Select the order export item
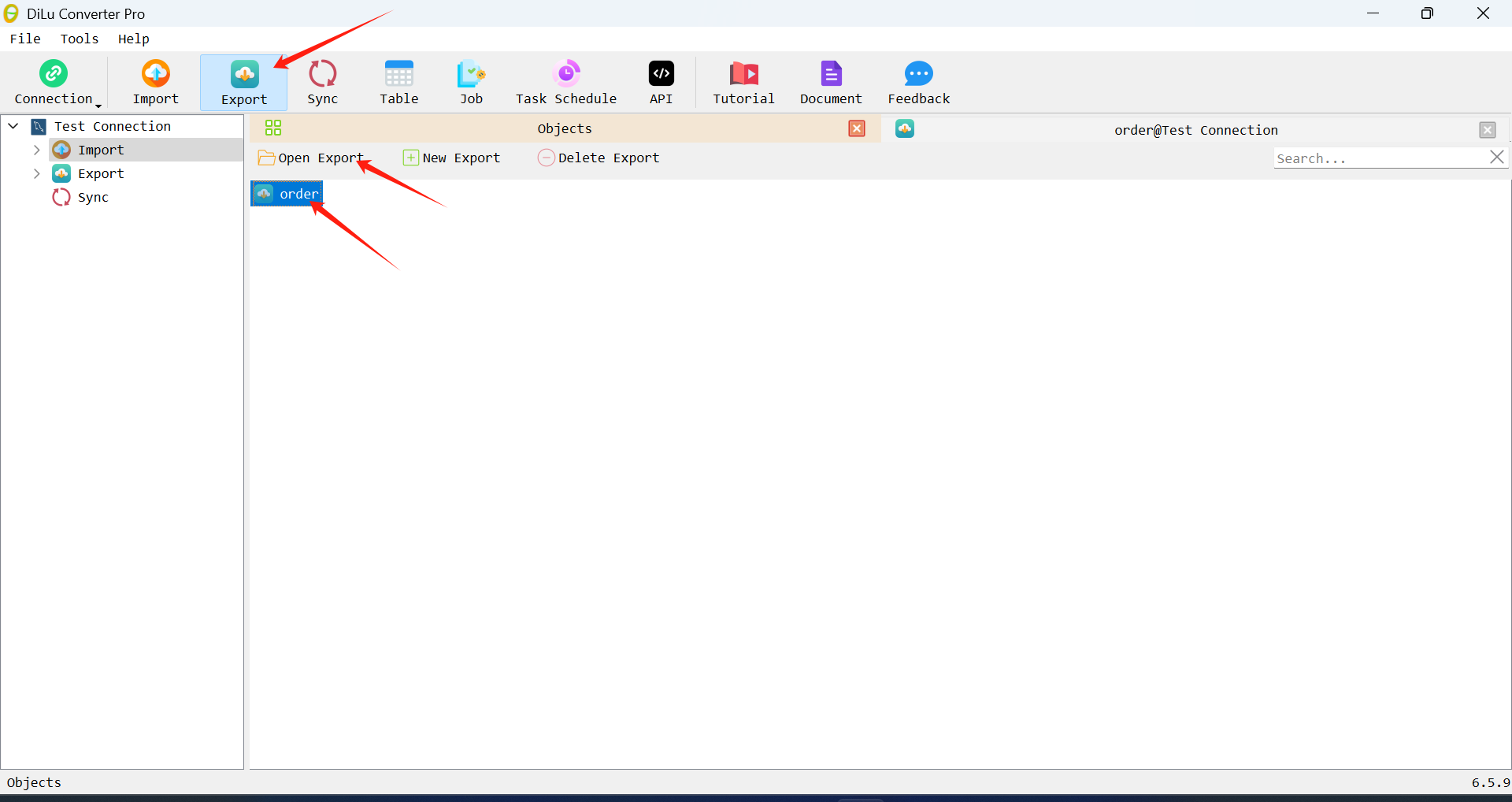1512x802 pixels. click(x=287, y=194)
